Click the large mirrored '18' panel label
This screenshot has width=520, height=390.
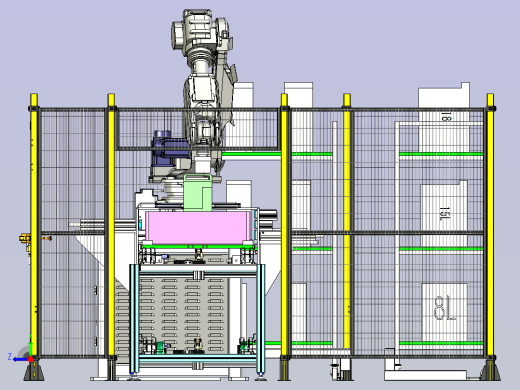(x=444, y=307)
